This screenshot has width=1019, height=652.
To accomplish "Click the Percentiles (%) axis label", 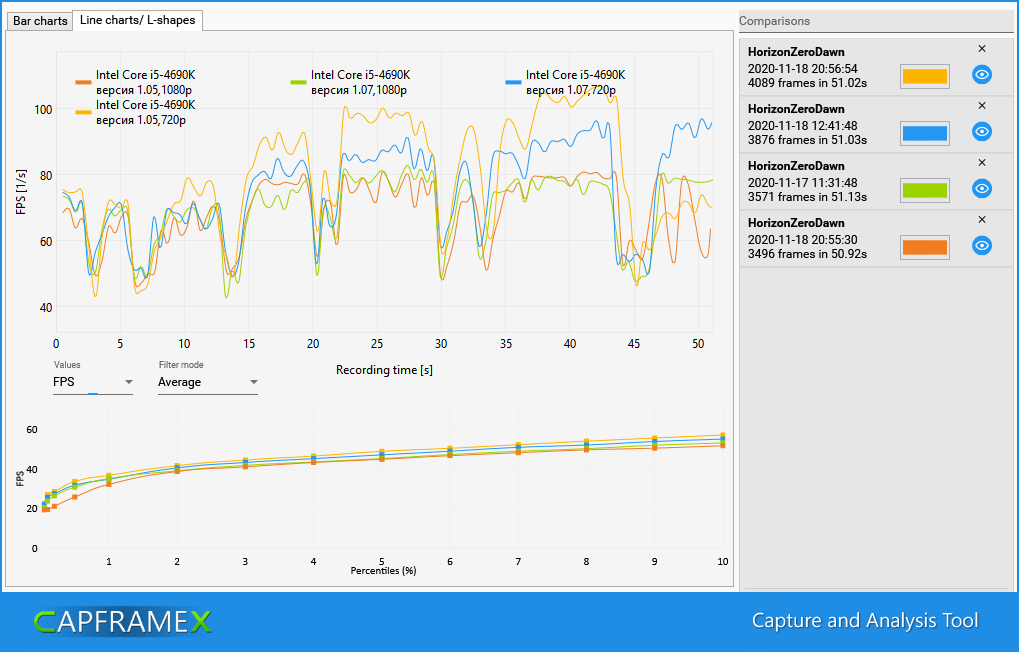I will point(383,571).
